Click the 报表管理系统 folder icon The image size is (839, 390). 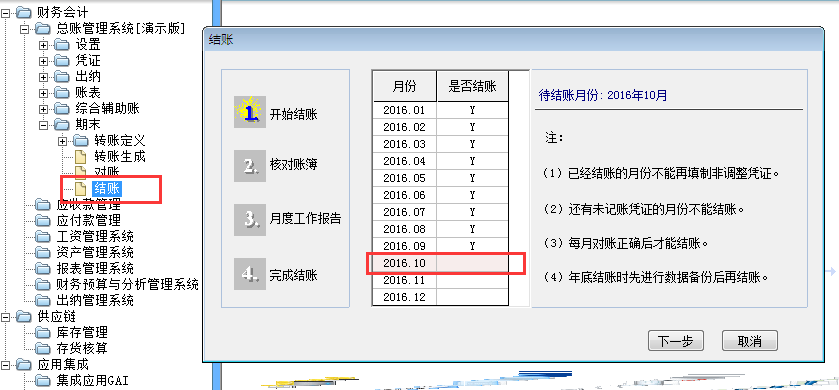43,268
